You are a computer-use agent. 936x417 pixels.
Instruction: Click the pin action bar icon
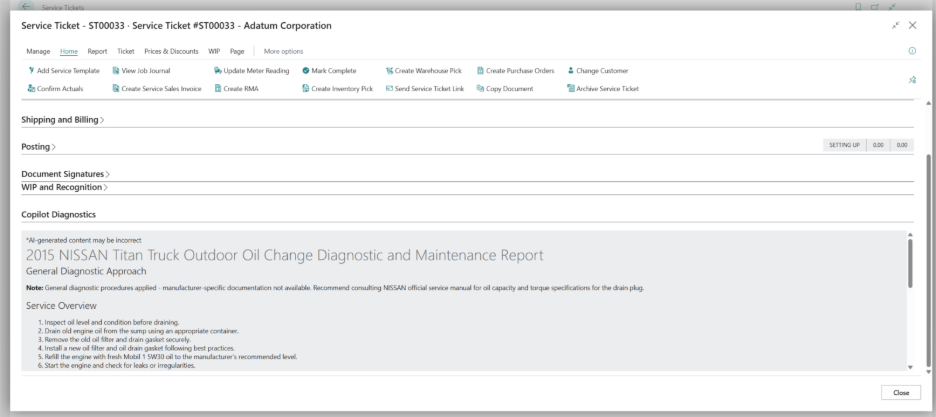pos(912,80)
